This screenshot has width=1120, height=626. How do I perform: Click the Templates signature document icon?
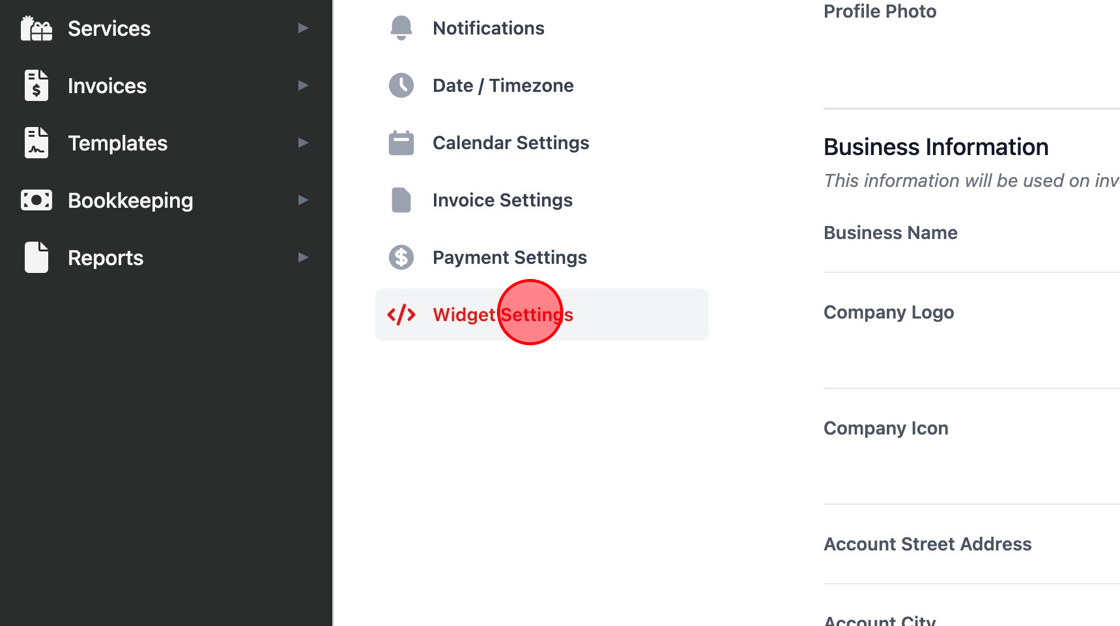(x=36, y=143)
